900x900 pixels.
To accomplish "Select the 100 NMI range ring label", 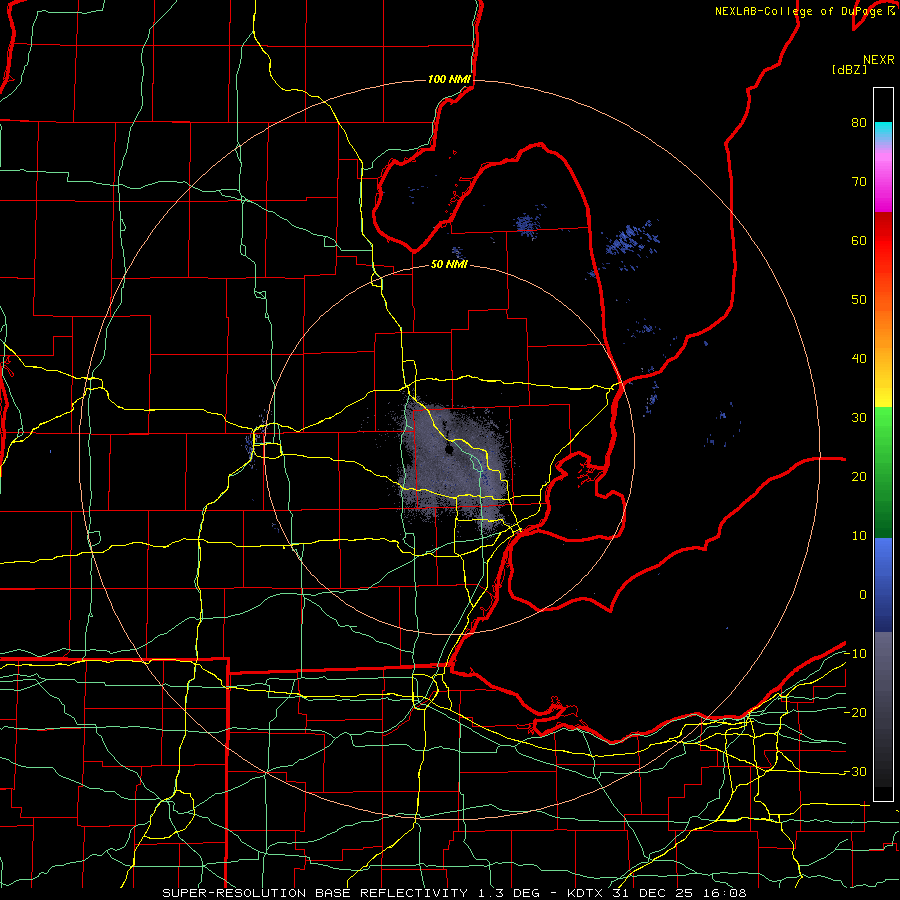I will [449, 79].
